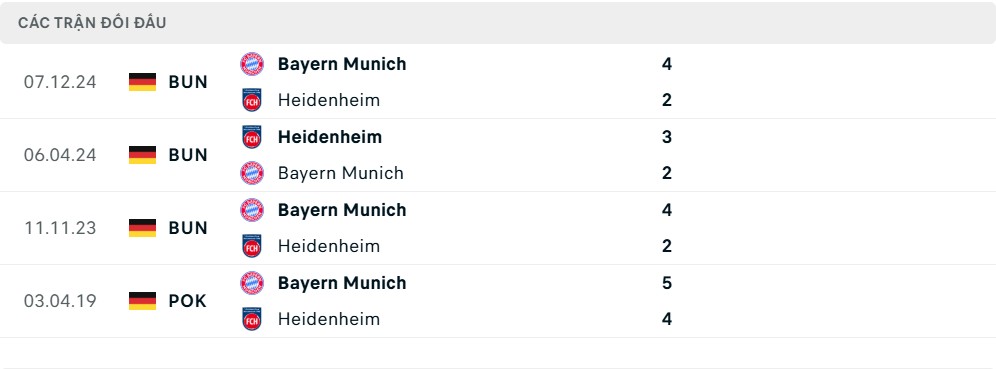The image size is (996, 369).
Task: Click score 3 for Heidenheim on 06.04.24
Action: tap(666, 137)
